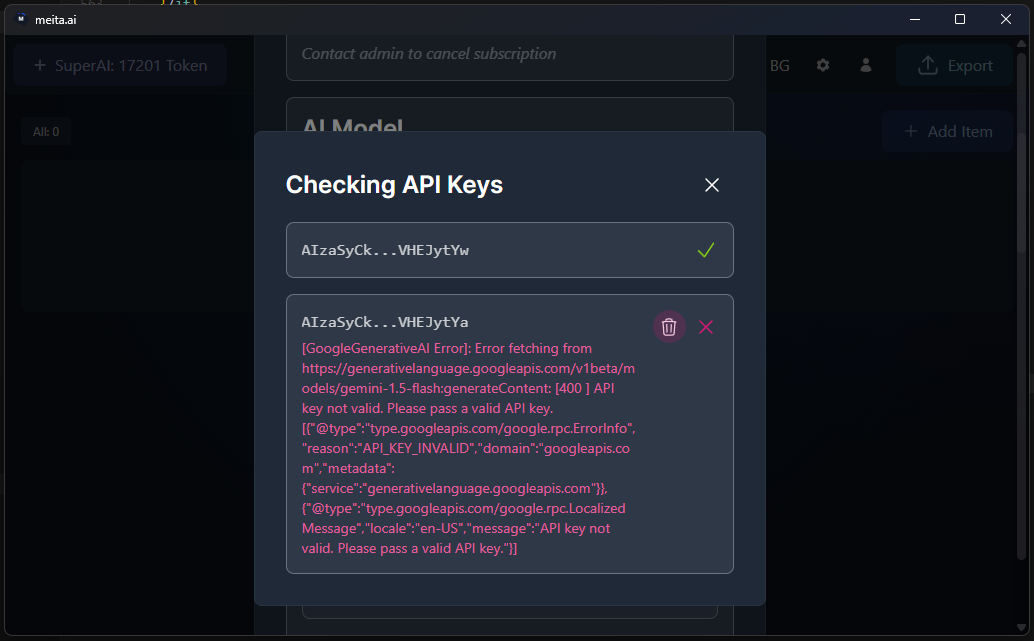Screen dimensions: 1034x641
Task: Click the All: 0 filter badge
Action: point(46,132)
